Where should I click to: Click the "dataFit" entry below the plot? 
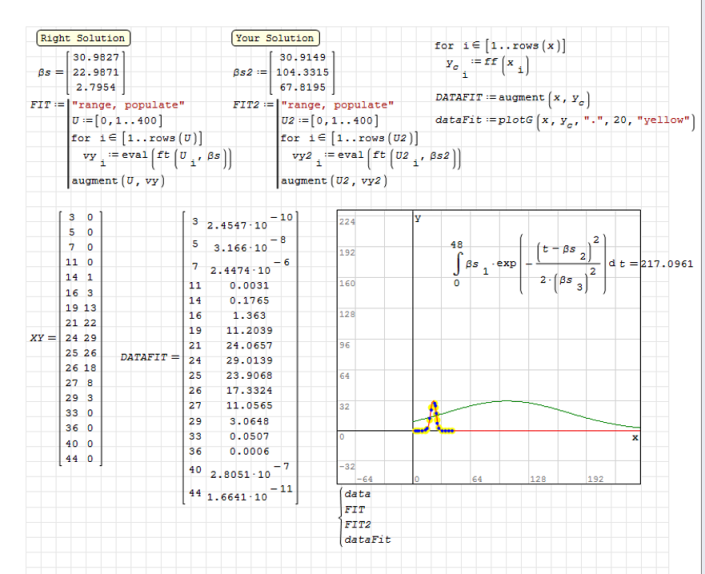point(366,539)
